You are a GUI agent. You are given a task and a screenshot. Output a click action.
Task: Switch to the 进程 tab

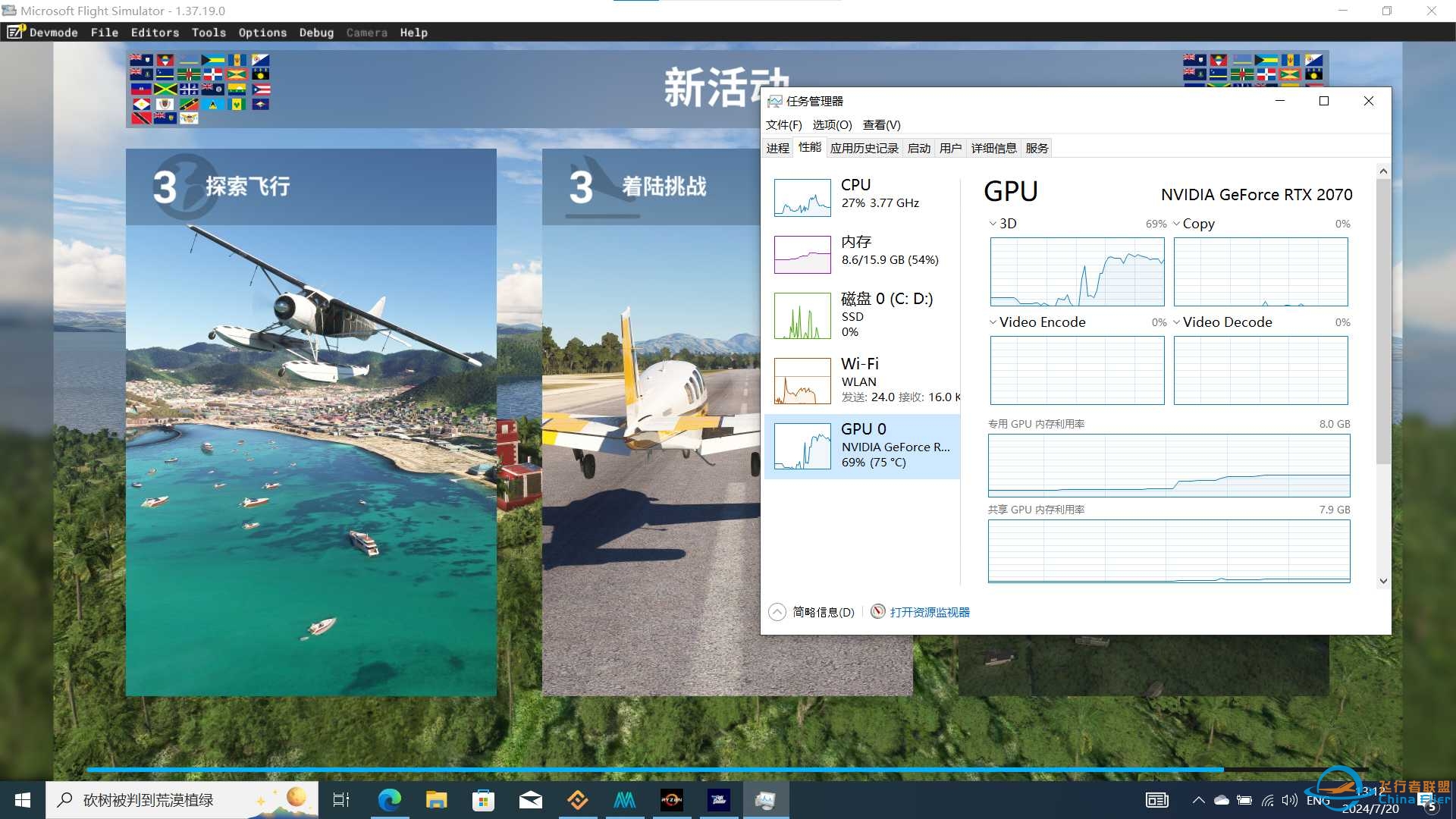point(777,148)
